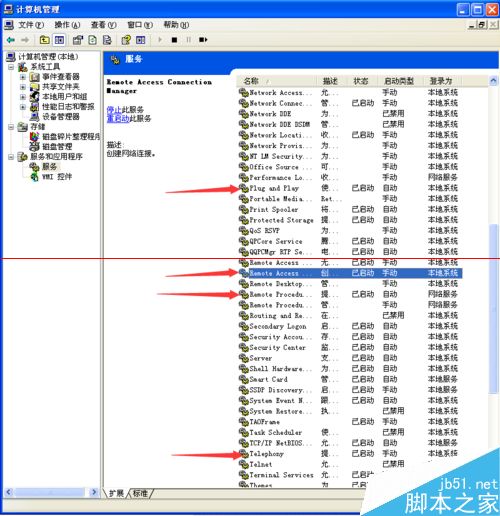Toggle the Show/Hide console tree icon
Screen dimensions: 500x516
click(x=59, y=40)
